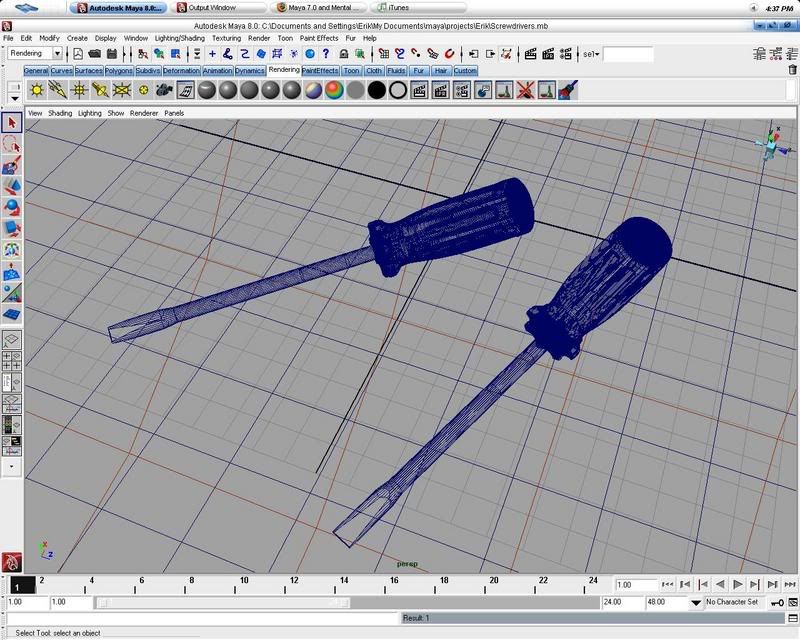Expand the layout shortcuts arrow button
Screen dimensions: 800x640
(x=12, y=466)
